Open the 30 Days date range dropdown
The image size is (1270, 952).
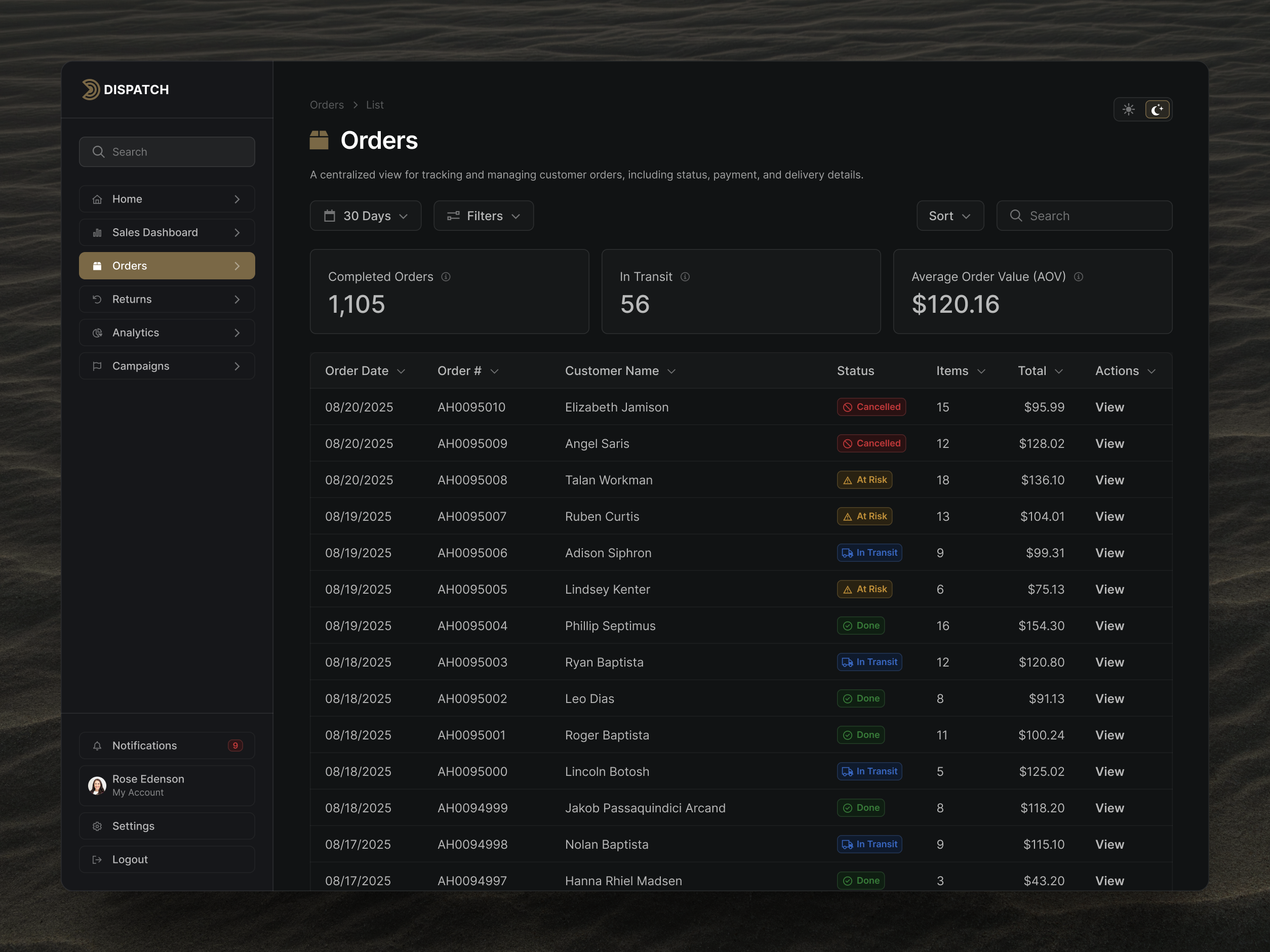366,215
